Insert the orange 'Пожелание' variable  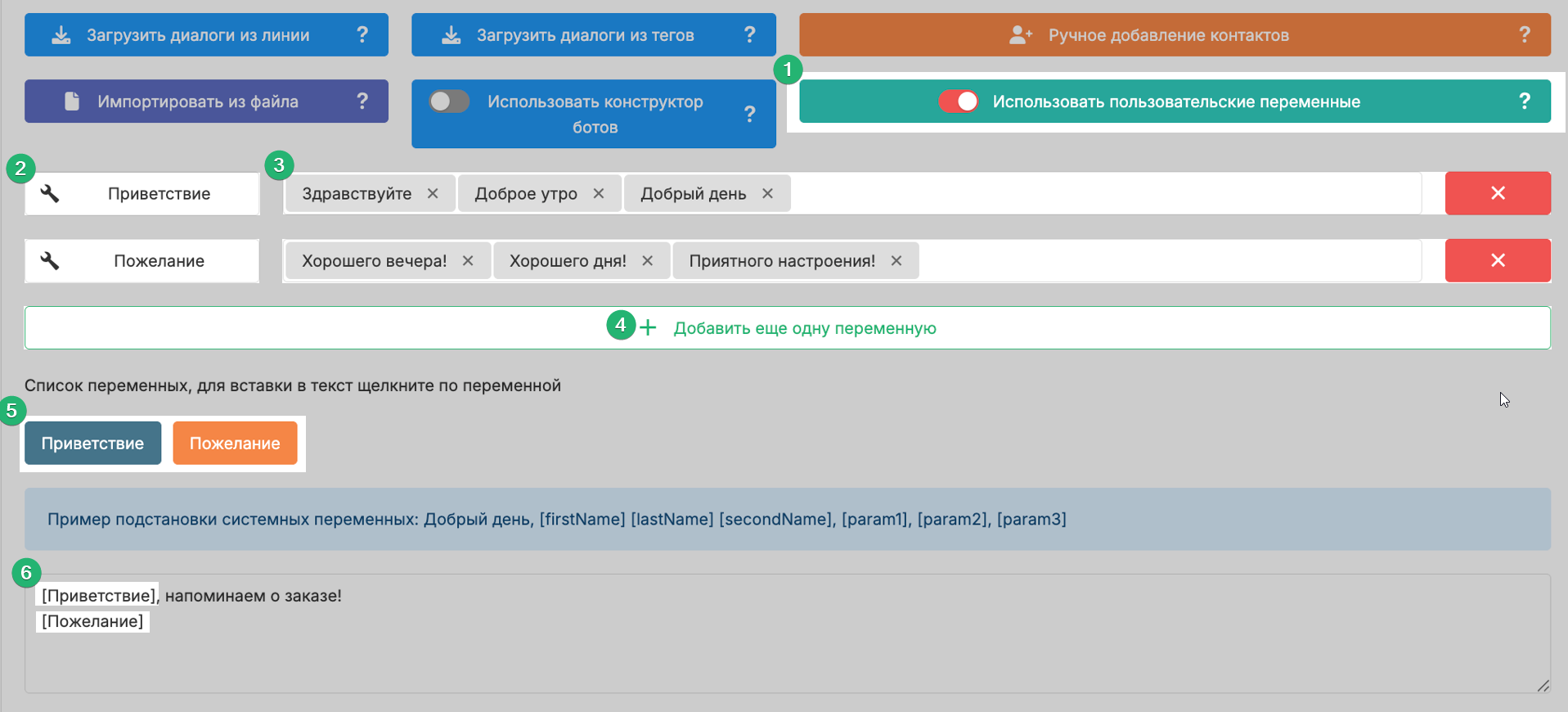pyautogui.click(x=235, y=444)
